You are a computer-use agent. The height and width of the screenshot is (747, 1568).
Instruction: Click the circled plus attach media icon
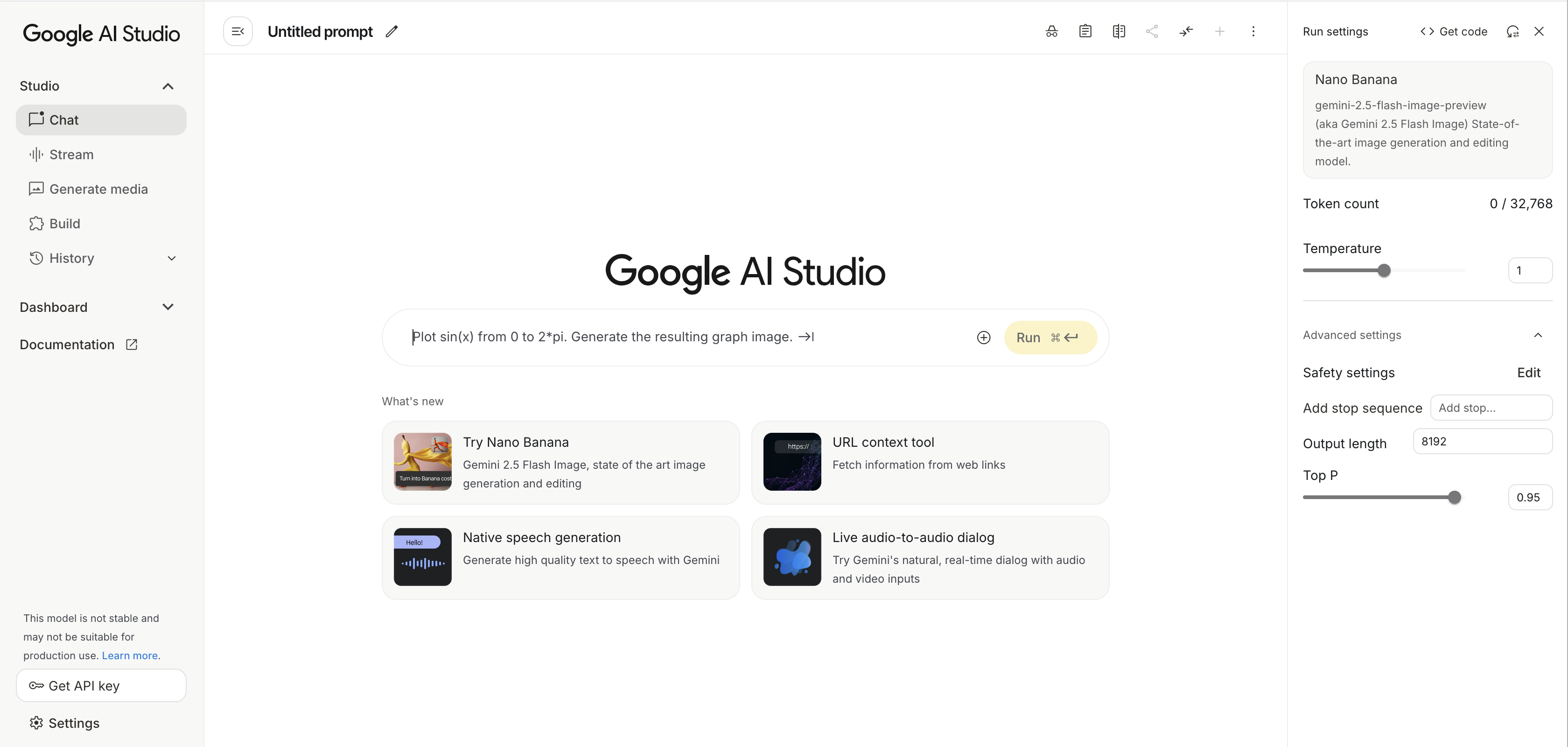point(984,338)
